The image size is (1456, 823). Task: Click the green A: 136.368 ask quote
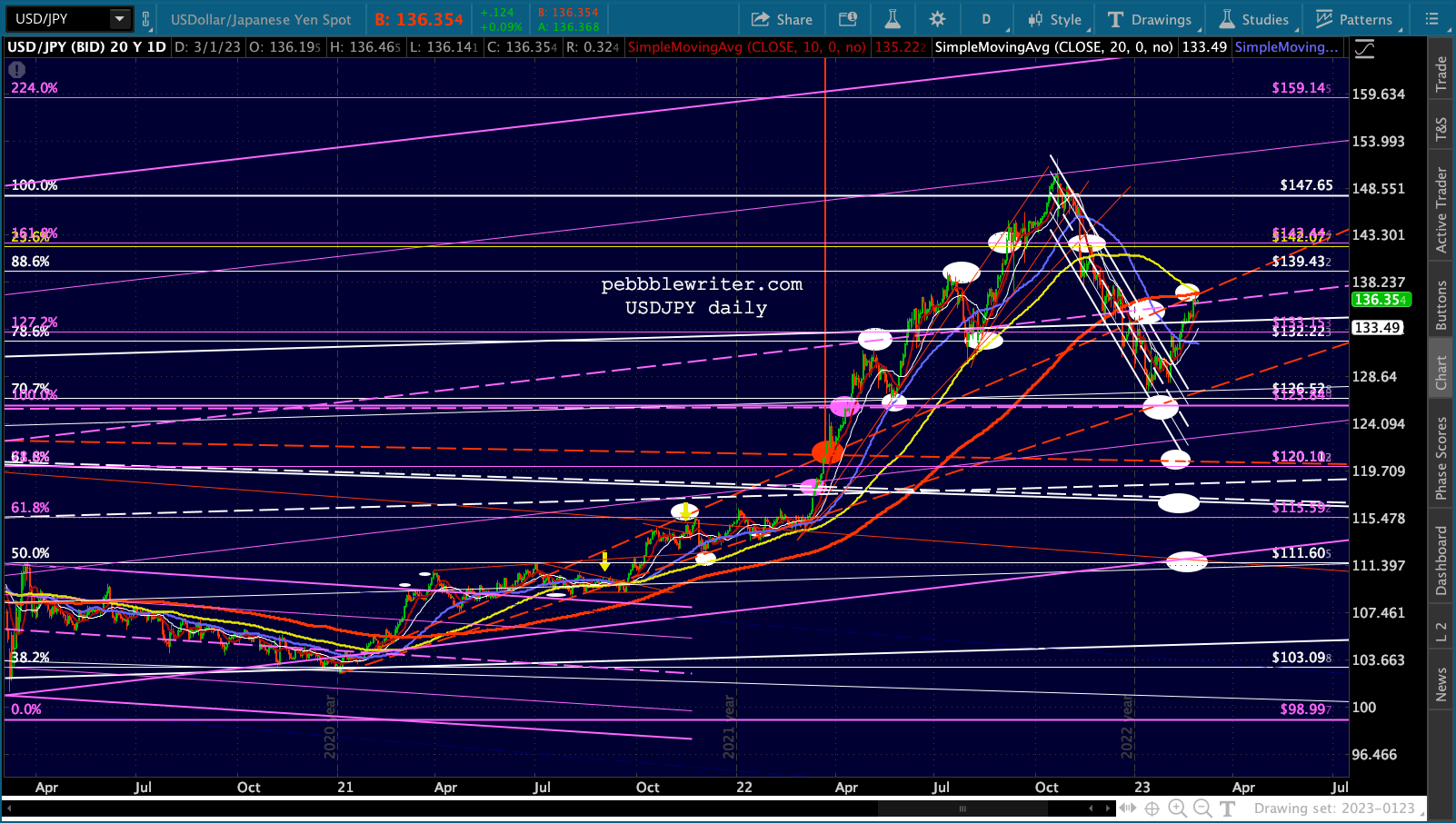click(x=568, y=27)
